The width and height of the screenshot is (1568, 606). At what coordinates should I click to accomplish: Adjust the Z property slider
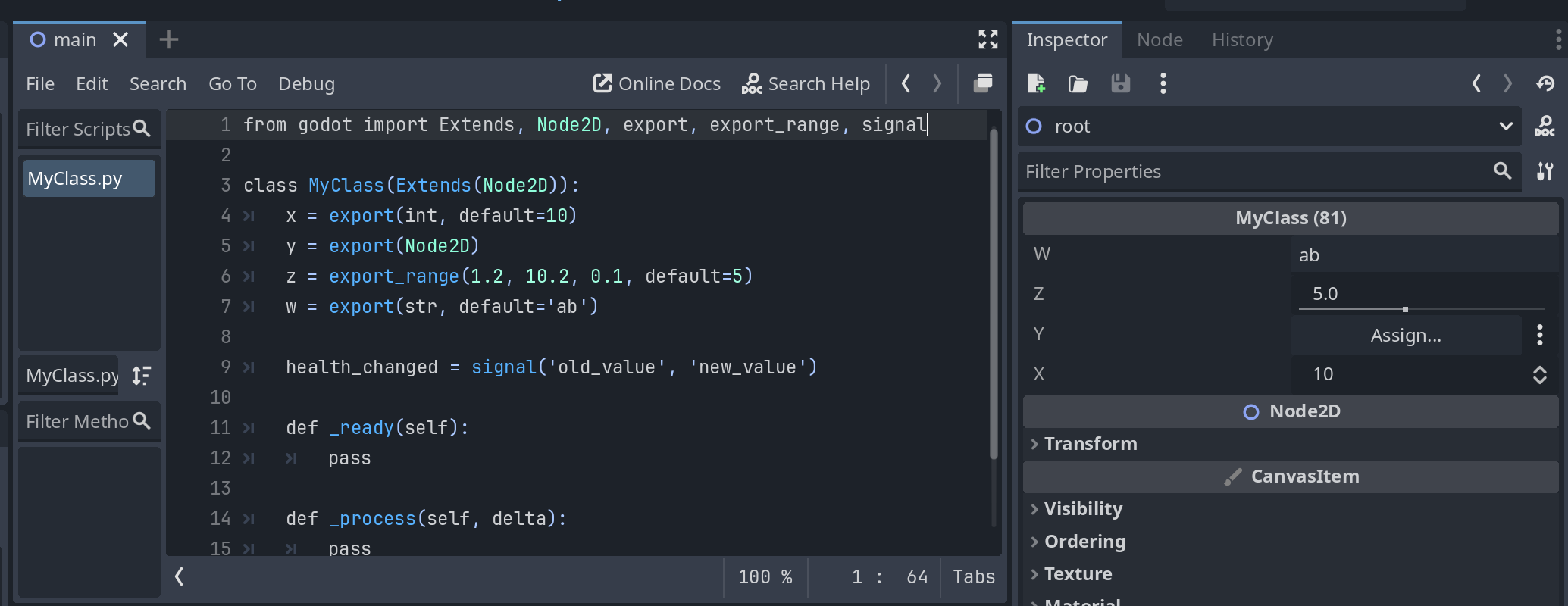coord(1422,309)
